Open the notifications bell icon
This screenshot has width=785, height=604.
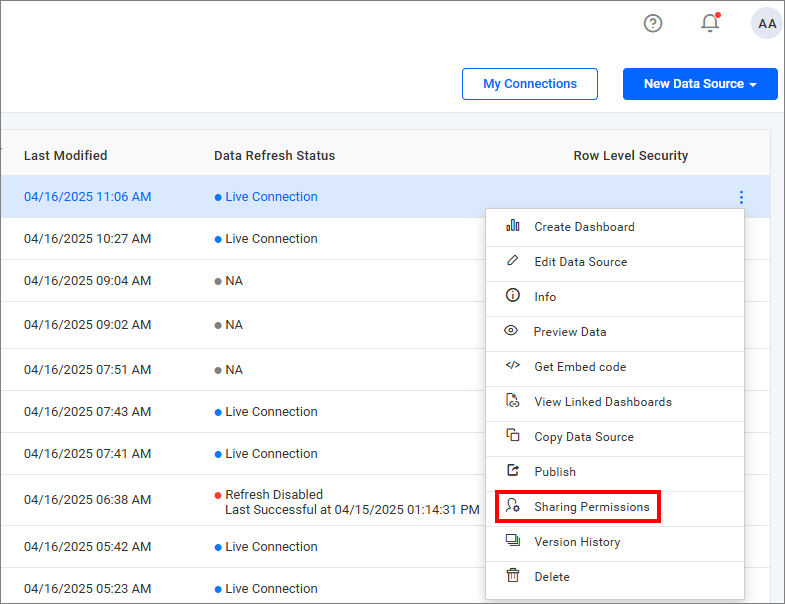point(710,23)
